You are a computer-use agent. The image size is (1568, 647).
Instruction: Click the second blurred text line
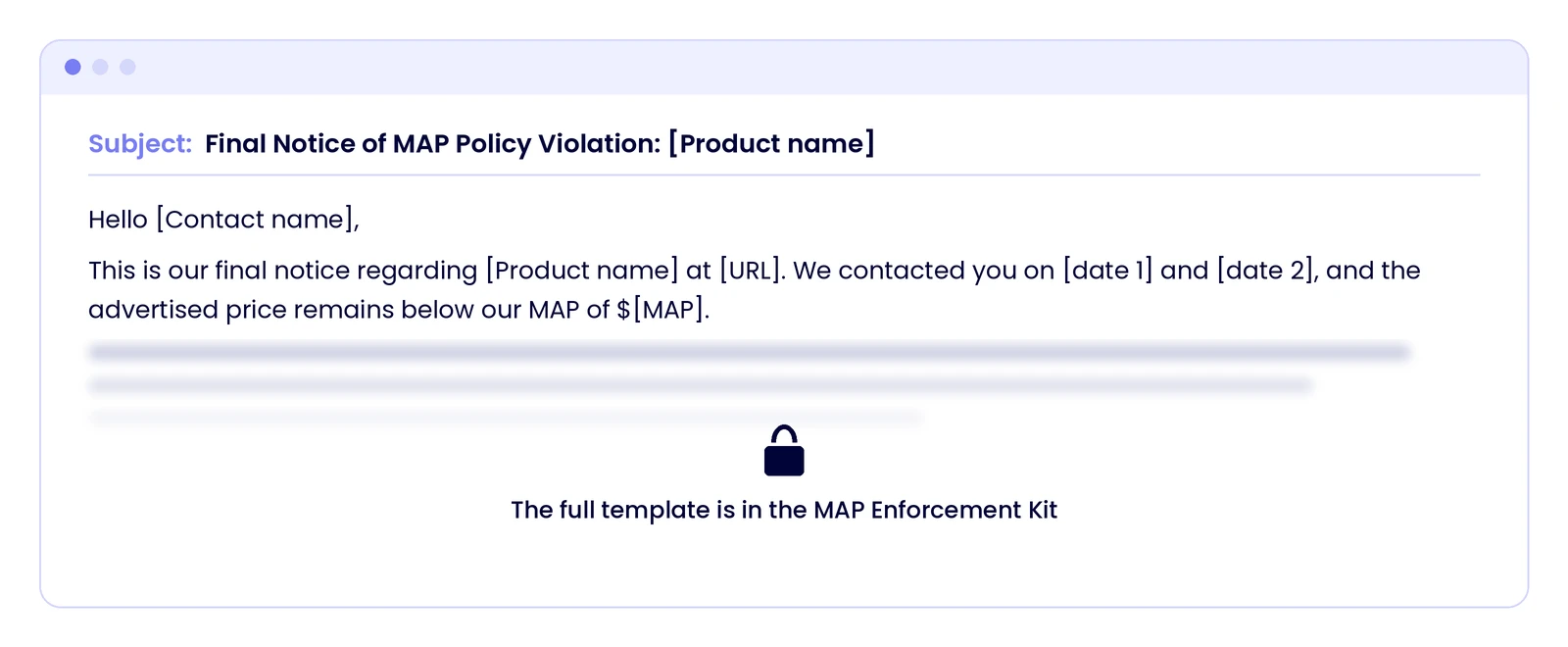701,385
